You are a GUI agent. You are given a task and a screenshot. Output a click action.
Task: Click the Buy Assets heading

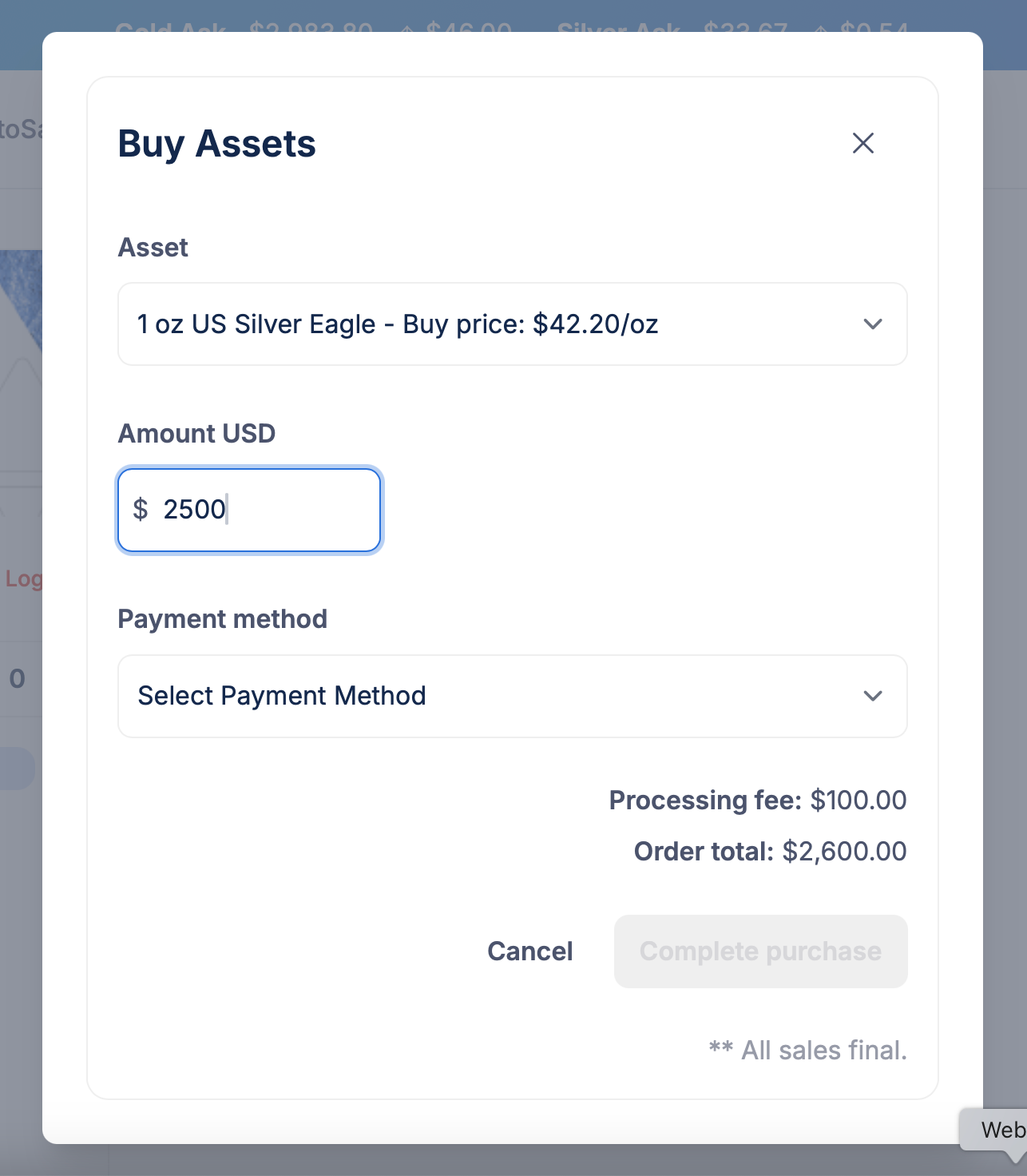tap(217, 144)
